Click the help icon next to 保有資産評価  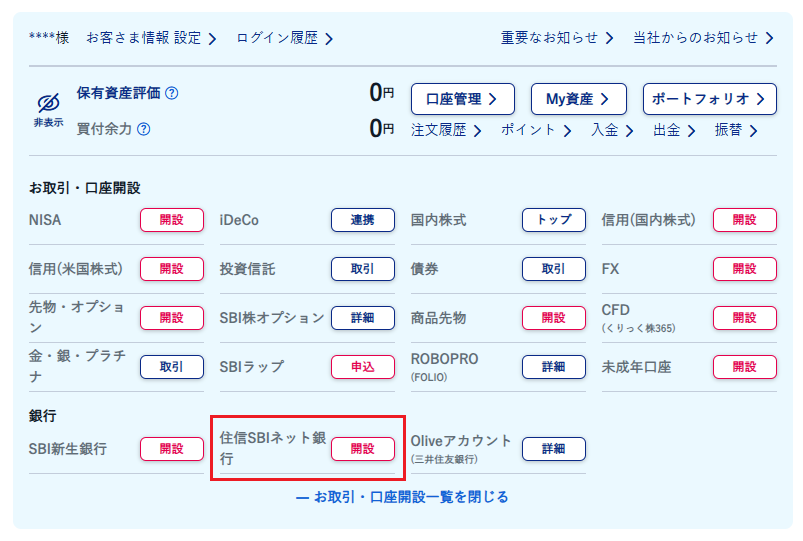pyautogui.click(x=172, y=93)
